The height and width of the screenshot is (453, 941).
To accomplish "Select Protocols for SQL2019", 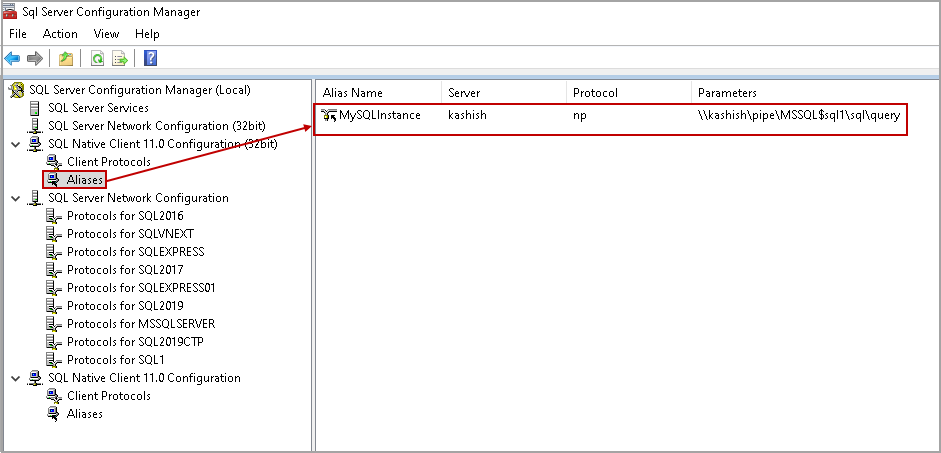I will 125,306.
